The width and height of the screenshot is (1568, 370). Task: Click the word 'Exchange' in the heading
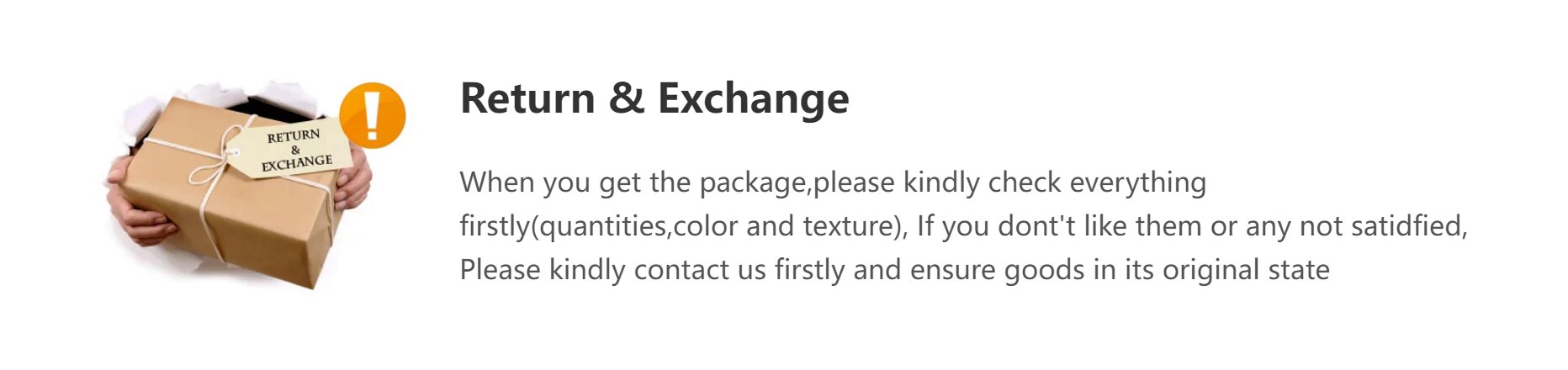[x=754, y=100]
